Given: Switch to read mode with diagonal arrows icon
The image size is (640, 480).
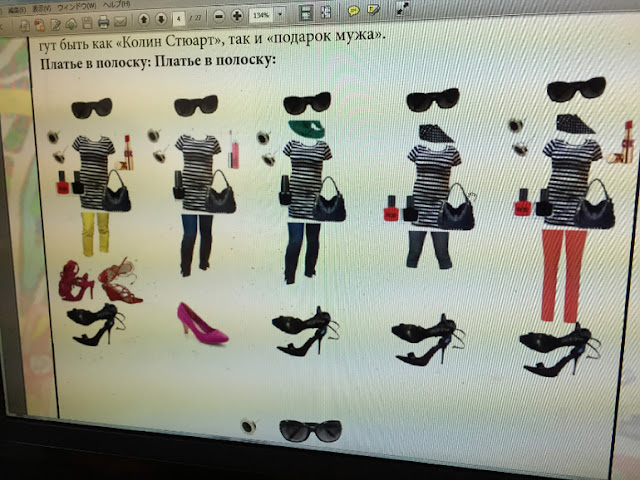Looking at the screenshot, I should click(403, 9).
